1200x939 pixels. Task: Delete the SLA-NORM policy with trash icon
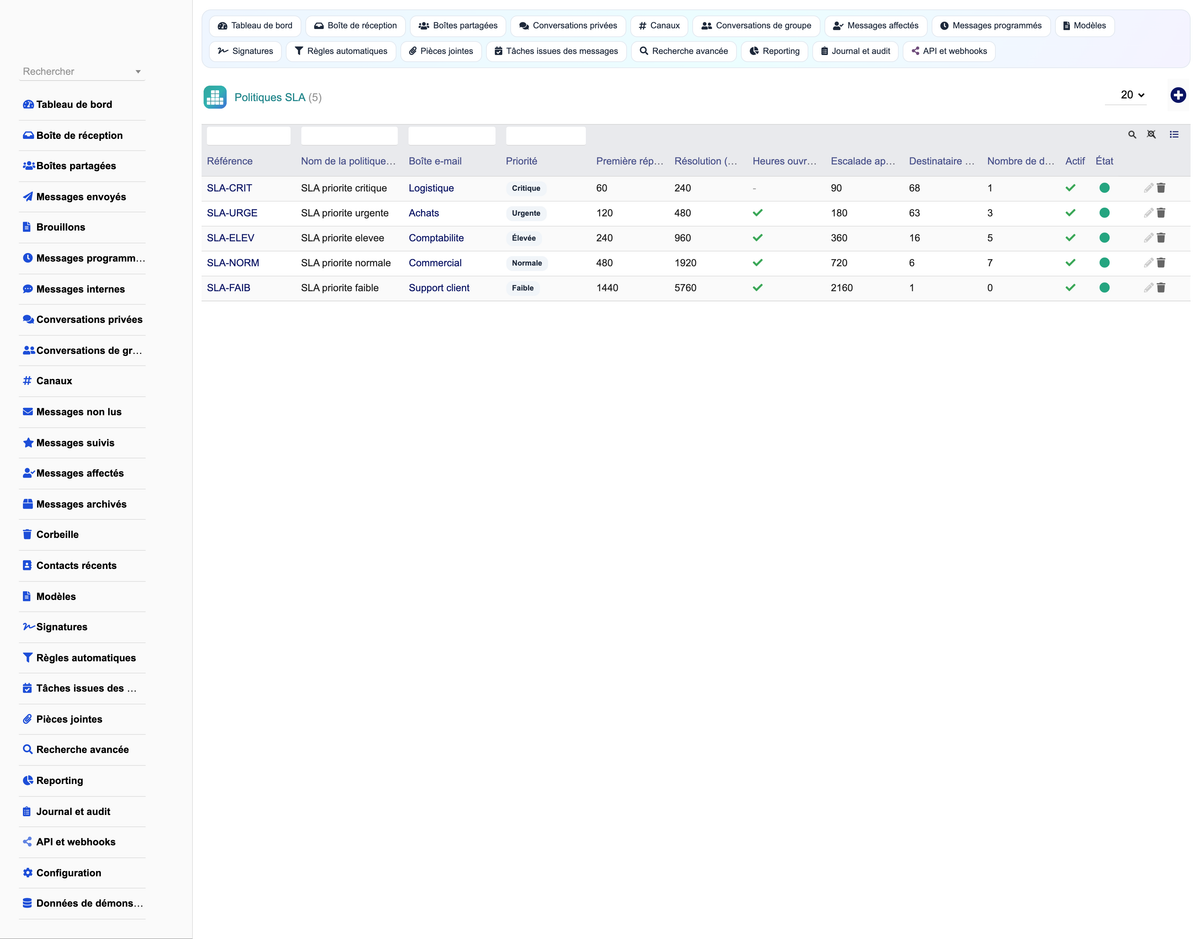pyautogui.click(x=1161, y=263)
